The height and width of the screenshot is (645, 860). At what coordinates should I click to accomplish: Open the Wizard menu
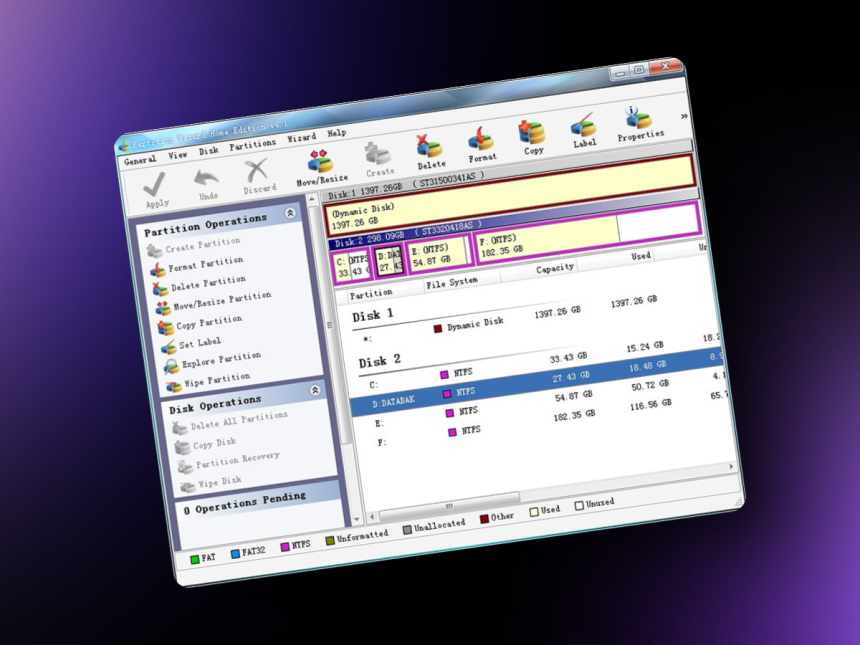click(x=302, y=138)
